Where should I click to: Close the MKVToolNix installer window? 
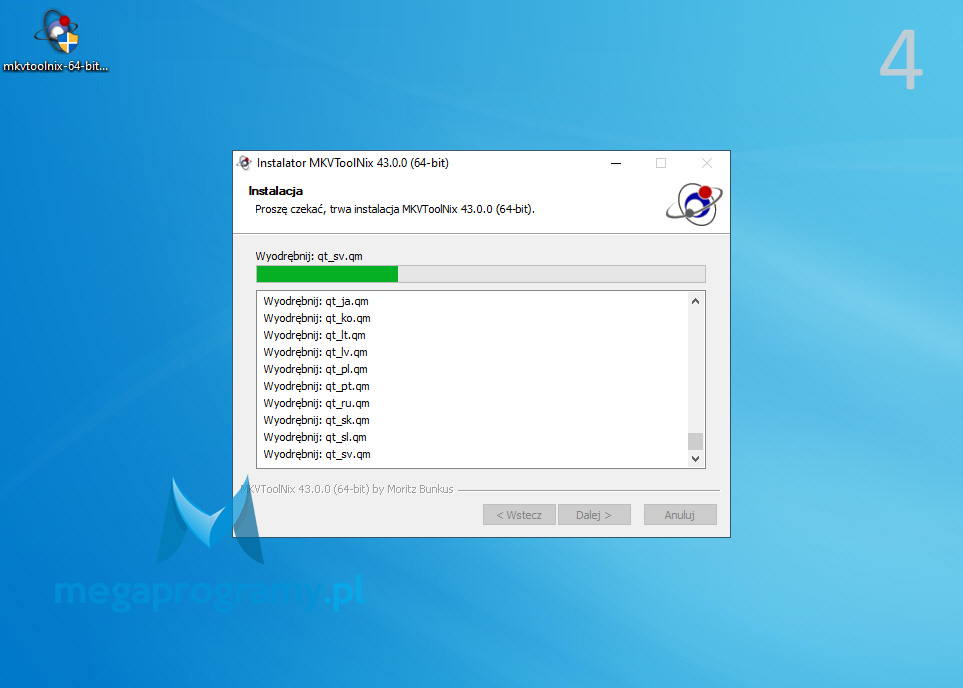(707, 163)
